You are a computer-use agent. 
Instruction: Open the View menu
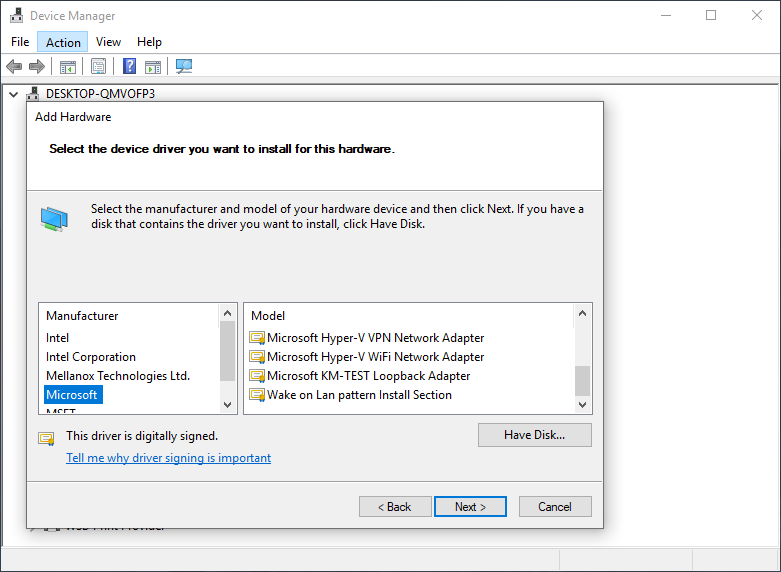pos(108,42)
